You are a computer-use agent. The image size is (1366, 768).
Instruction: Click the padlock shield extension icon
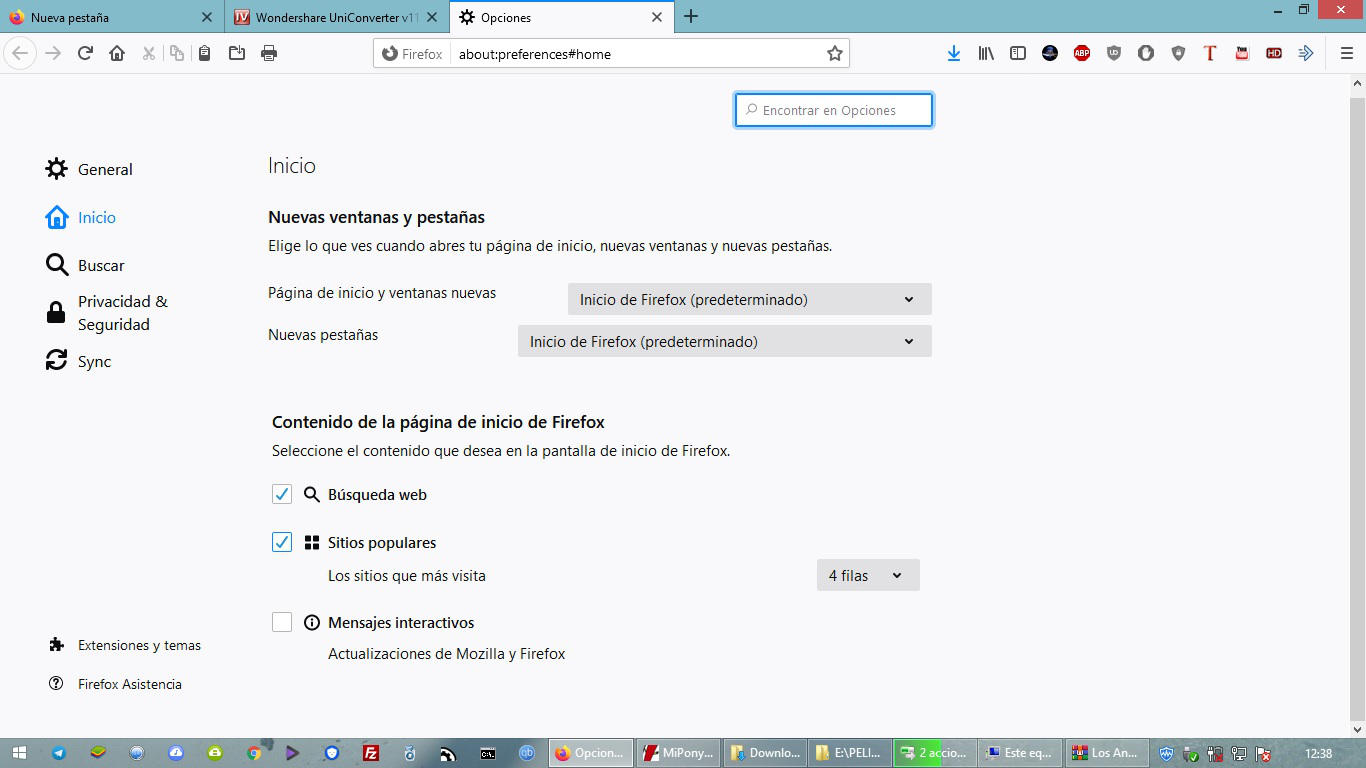1178,53
